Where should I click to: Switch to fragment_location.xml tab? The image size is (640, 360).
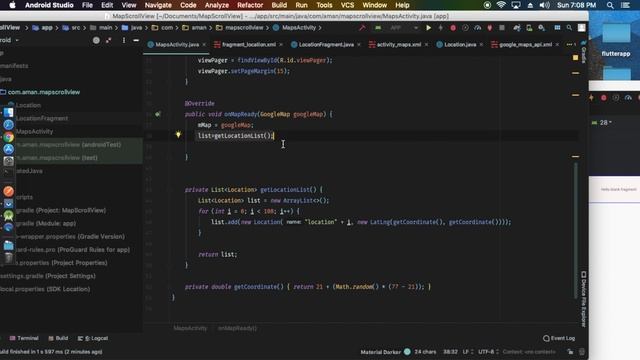[249, 44]
